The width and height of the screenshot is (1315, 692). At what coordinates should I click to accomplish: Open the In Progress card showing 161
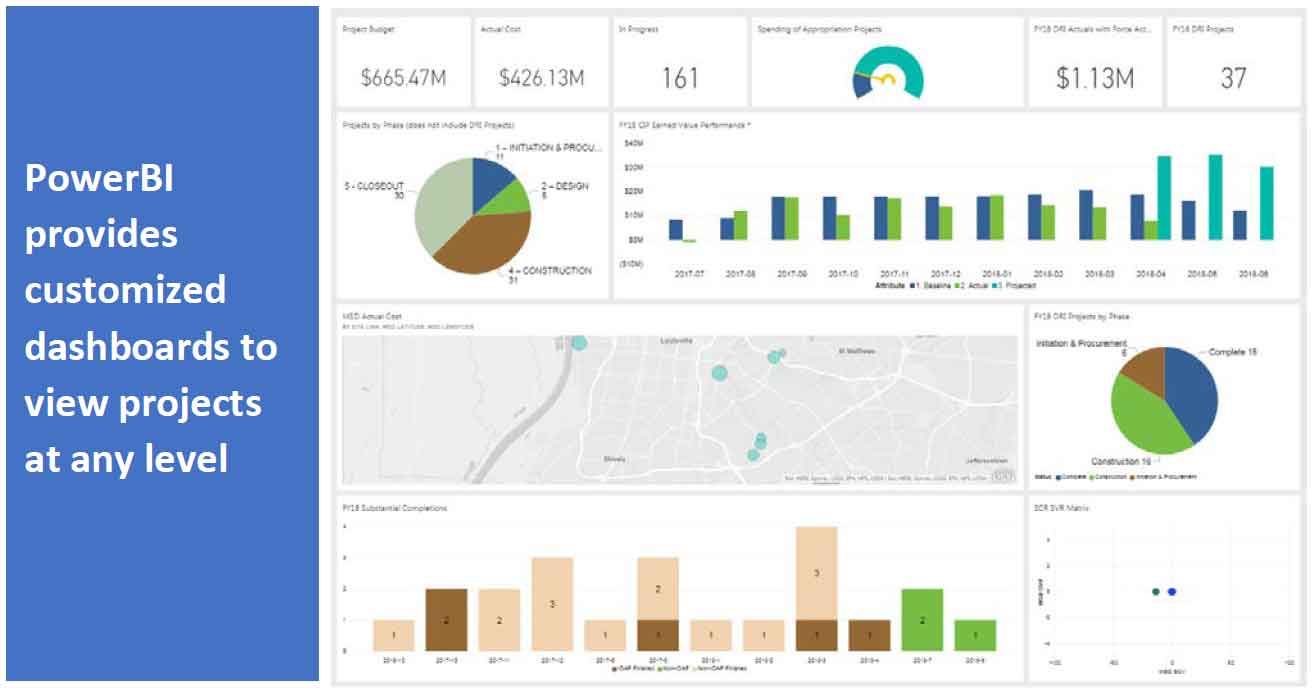tap(680, 62)
